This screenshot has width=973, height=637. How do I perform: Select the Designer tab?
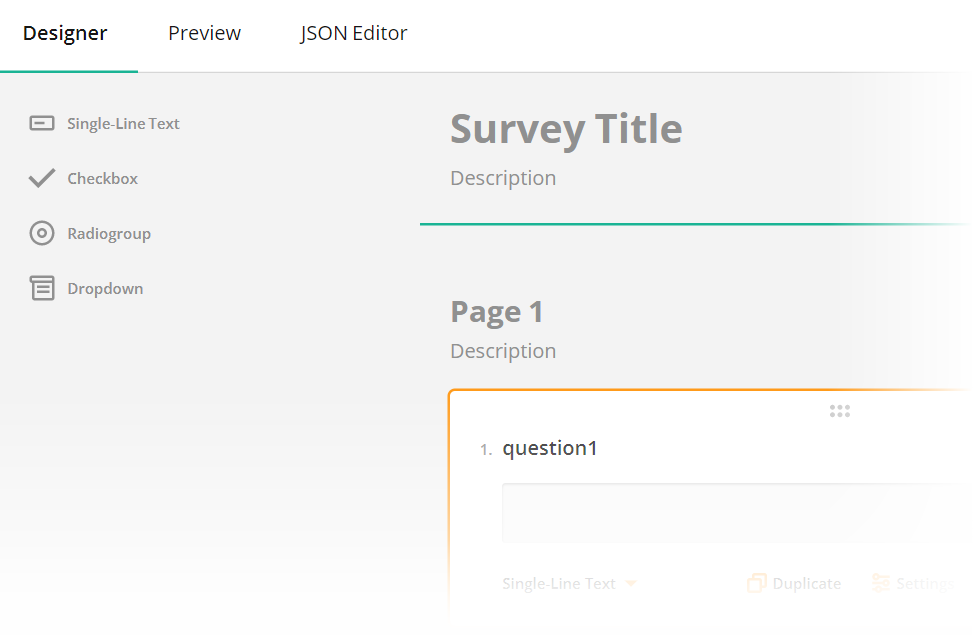[64, 32]
